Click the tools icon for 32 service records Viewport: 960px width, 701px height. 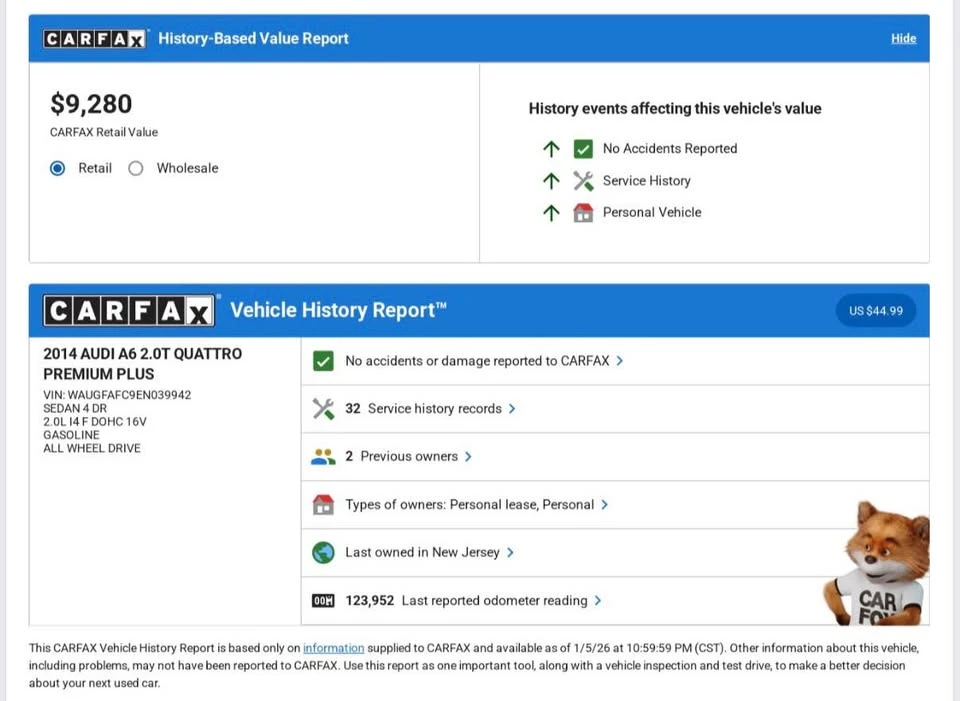(323, 409)
